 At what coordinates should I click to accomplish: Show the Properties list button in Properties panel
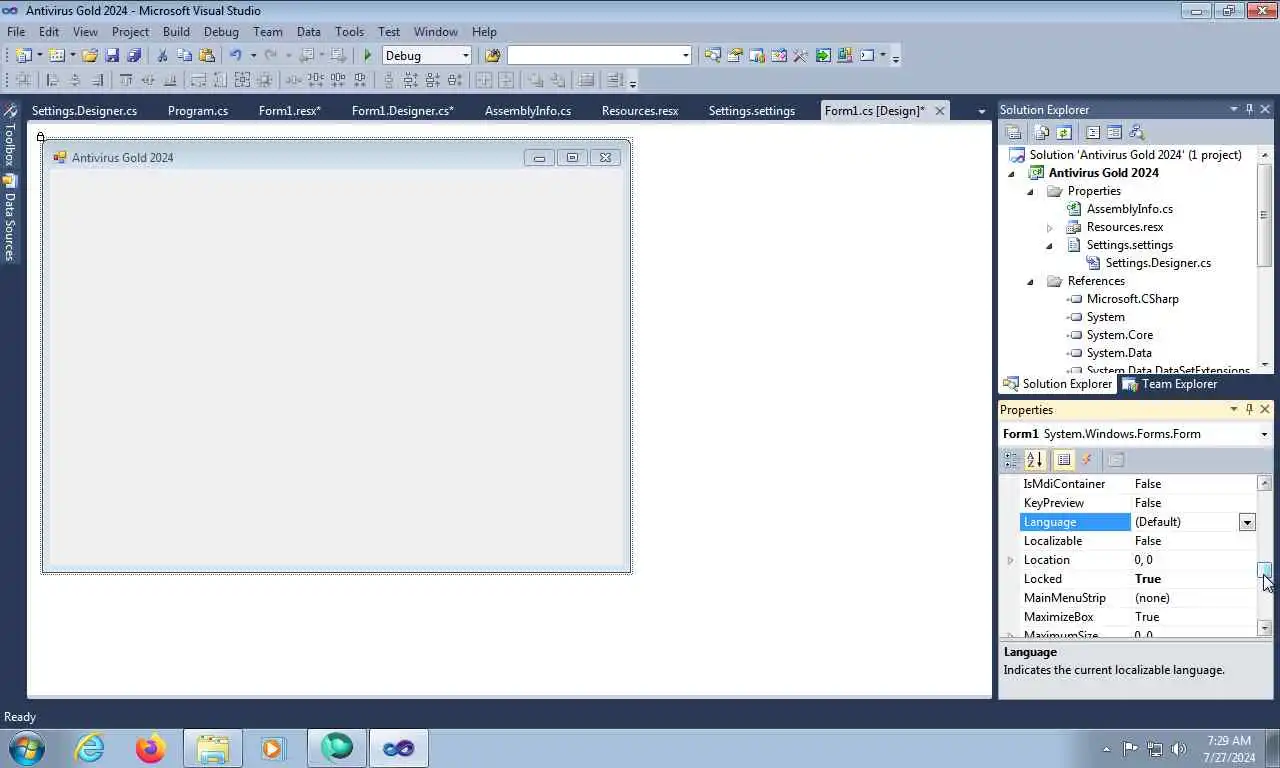[x=1064, y=460]
